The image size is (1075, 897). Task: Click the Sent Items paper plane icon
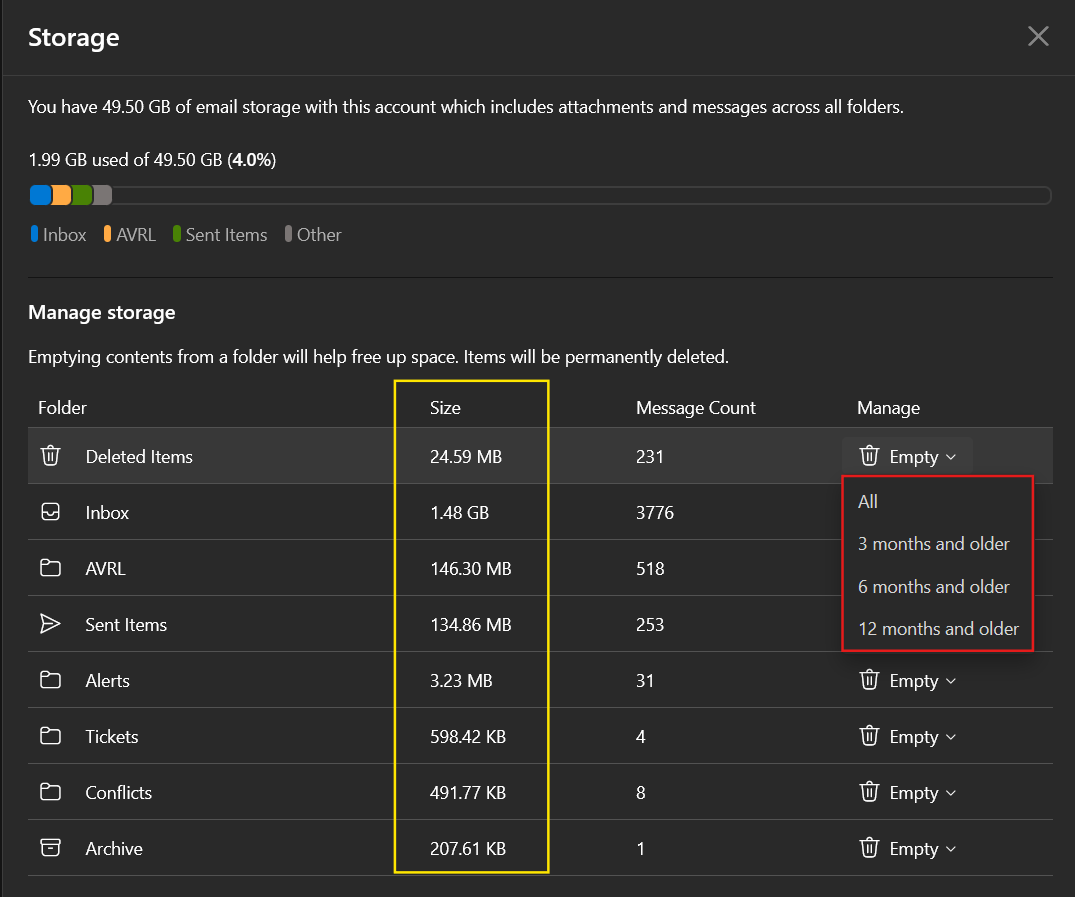[50, 624]
